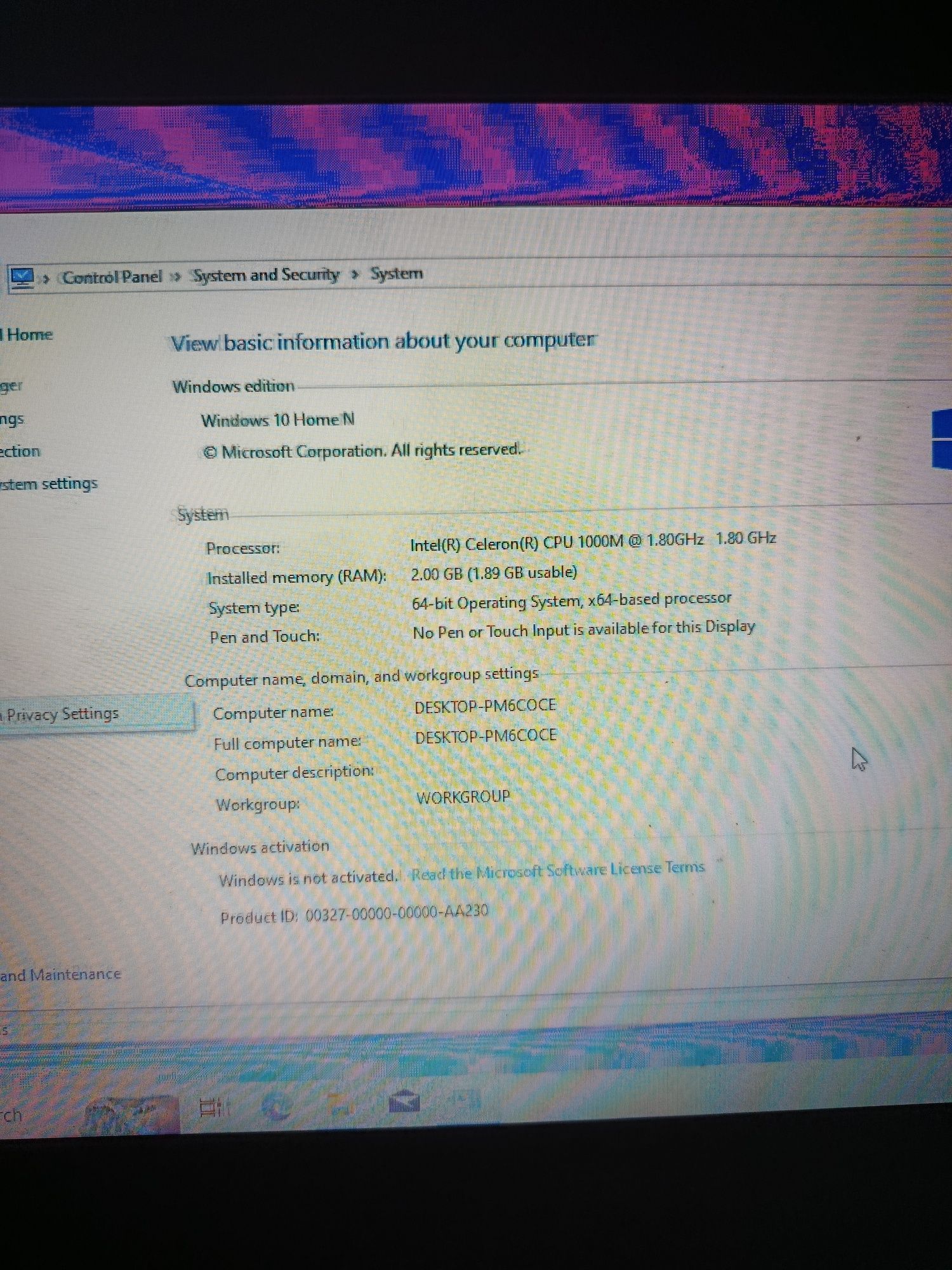Open Remote settings sidebar link

point(11,419)
